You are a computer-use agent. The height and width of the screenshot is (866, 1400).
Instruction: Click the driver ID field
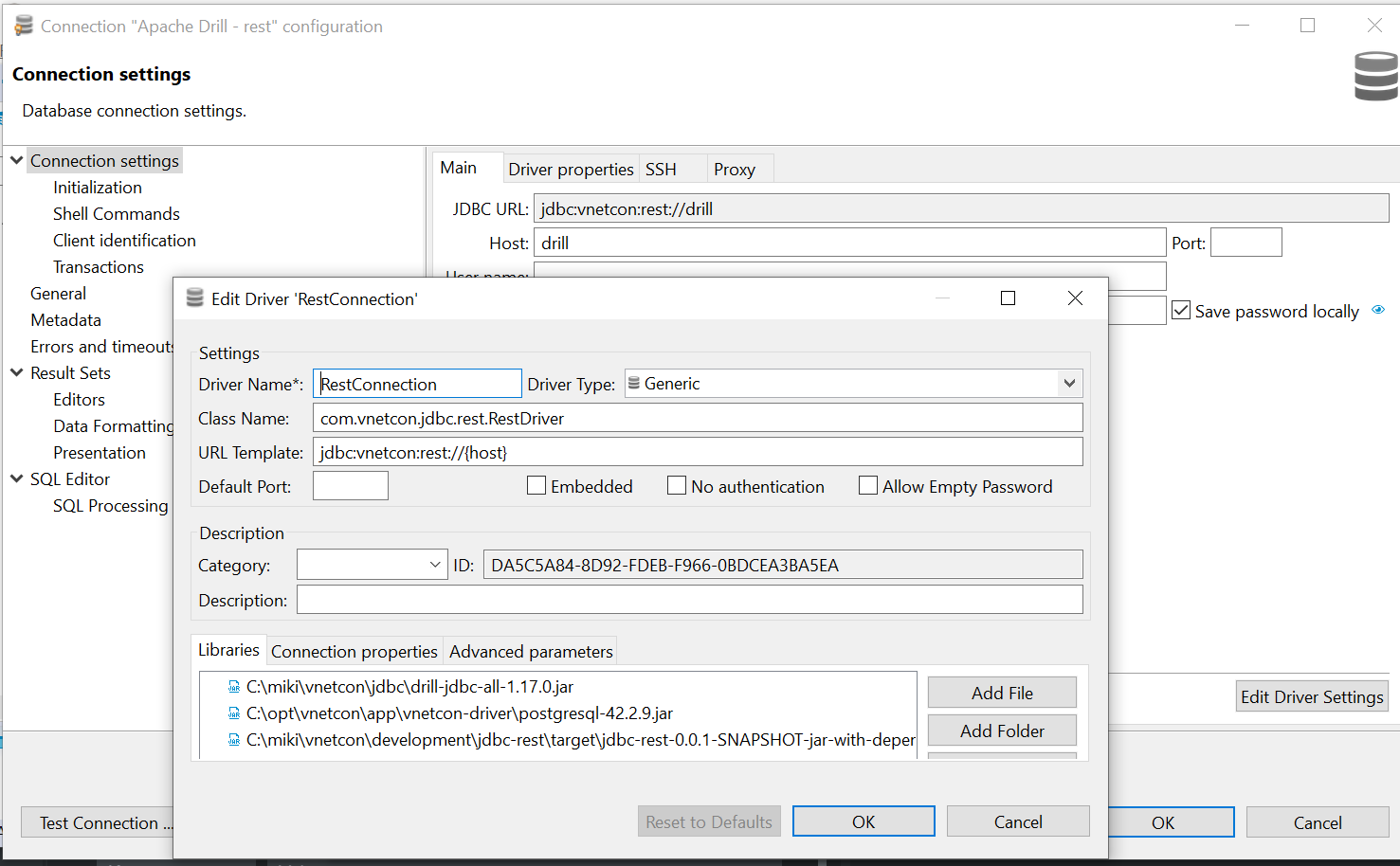click(x=783, y=565)
